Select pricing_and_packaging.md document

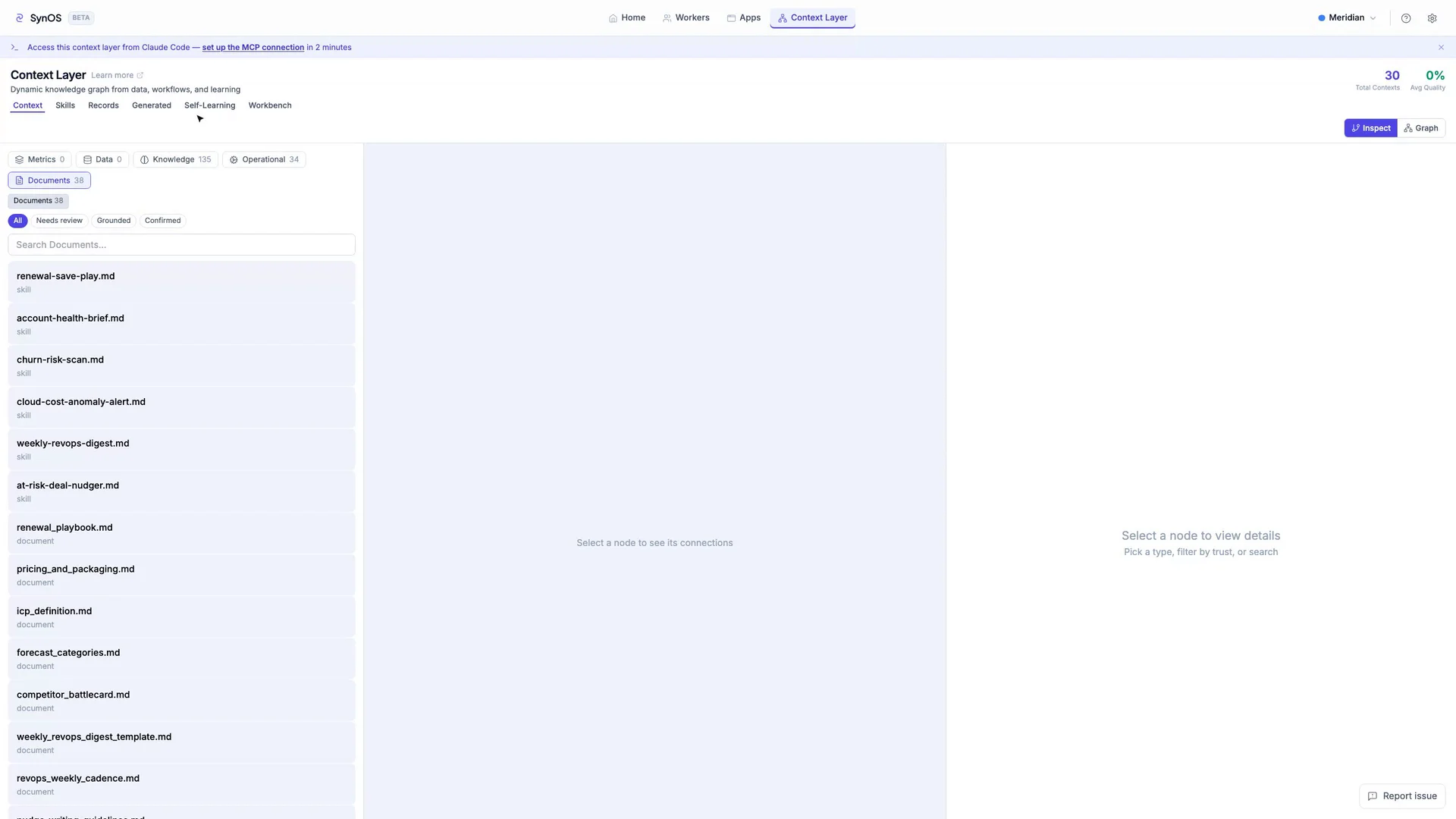181,575
